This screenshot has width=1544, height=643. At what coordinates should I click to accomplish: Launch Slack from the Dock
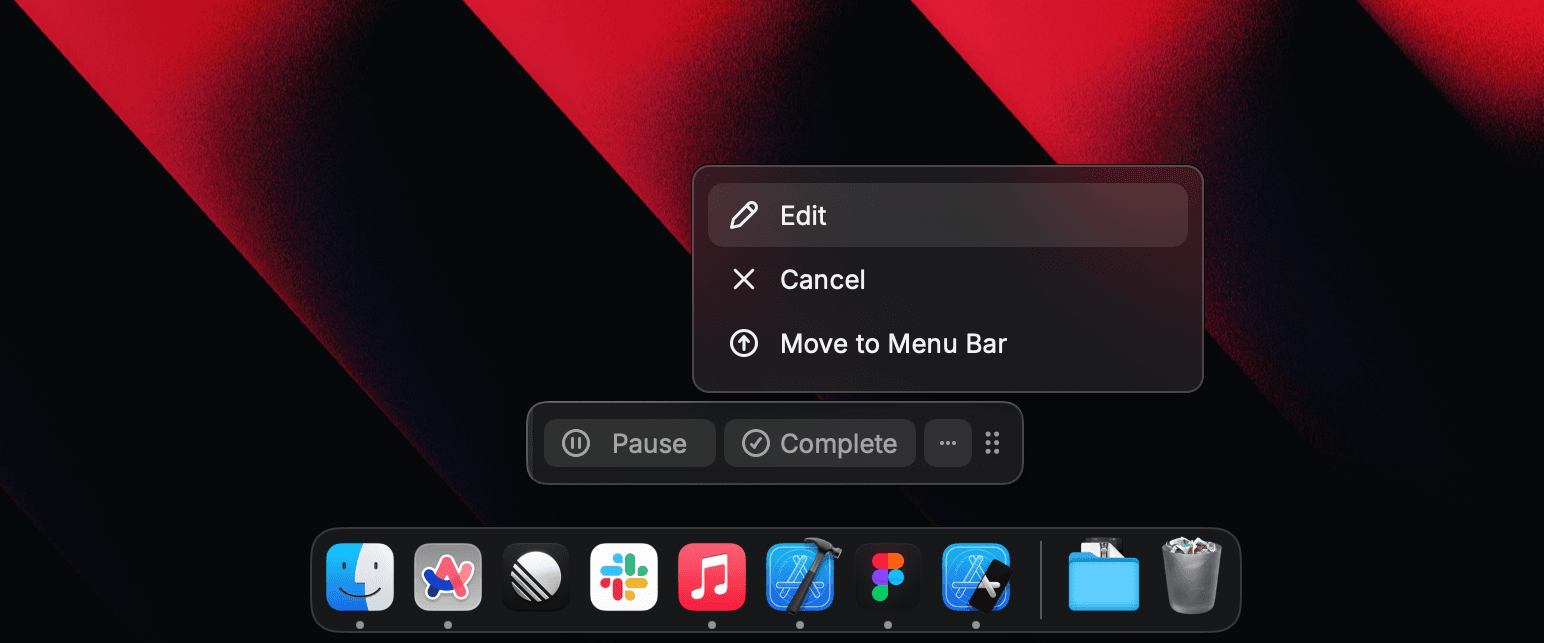tap(624, 577)
